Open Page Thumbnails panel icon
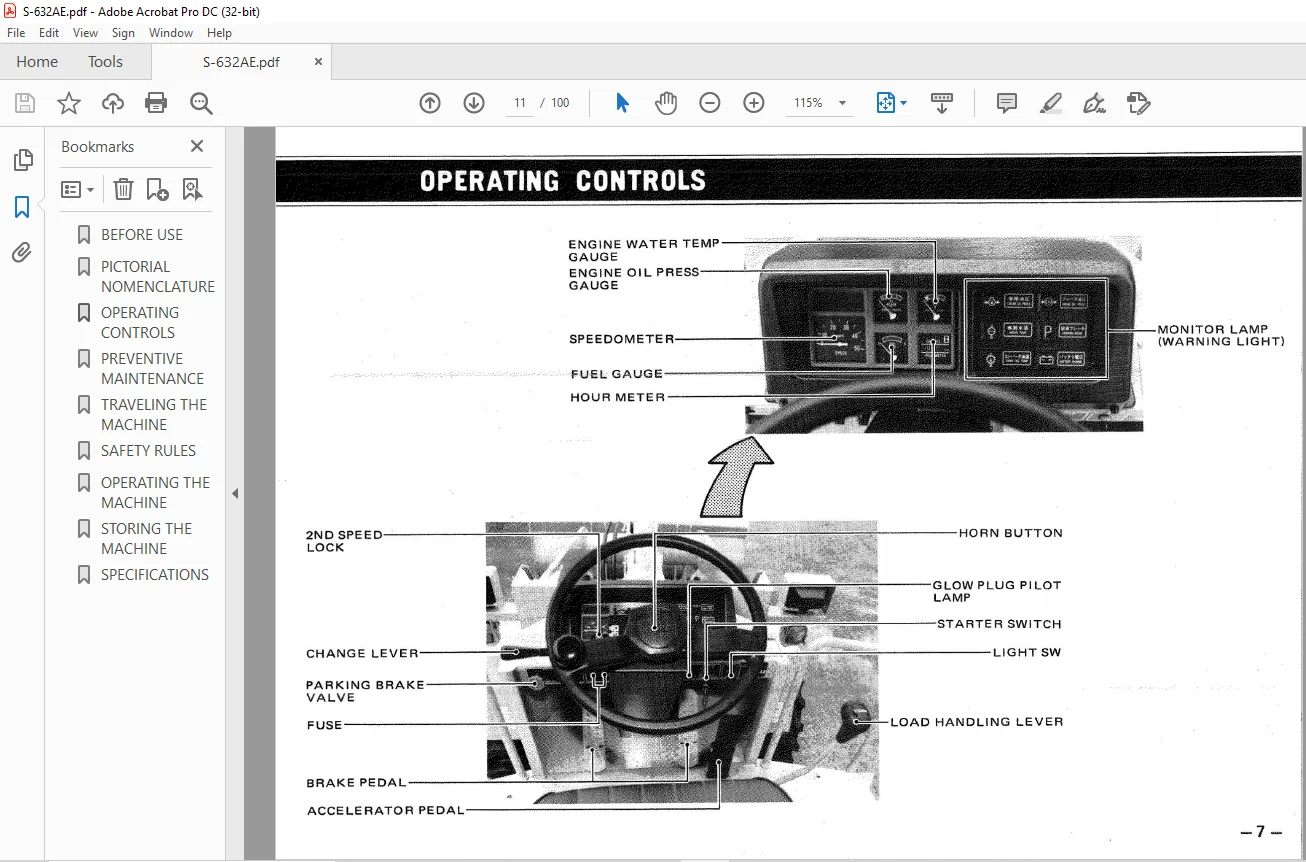The image size is (1306, 862). click(22, 160)
